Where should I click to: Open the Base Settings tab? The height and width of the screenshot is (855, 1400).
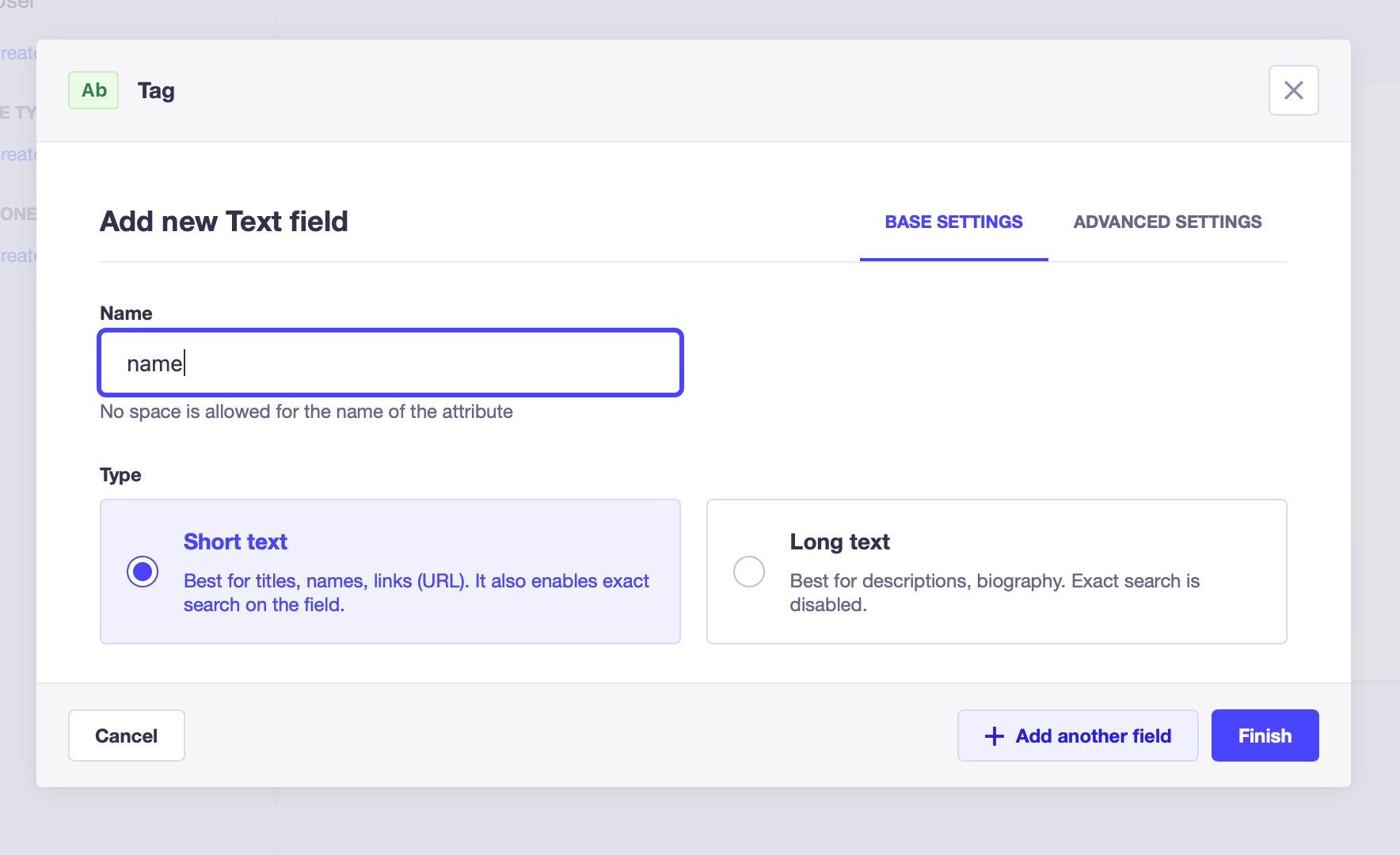pyautogui.click(x=953, y=222)
